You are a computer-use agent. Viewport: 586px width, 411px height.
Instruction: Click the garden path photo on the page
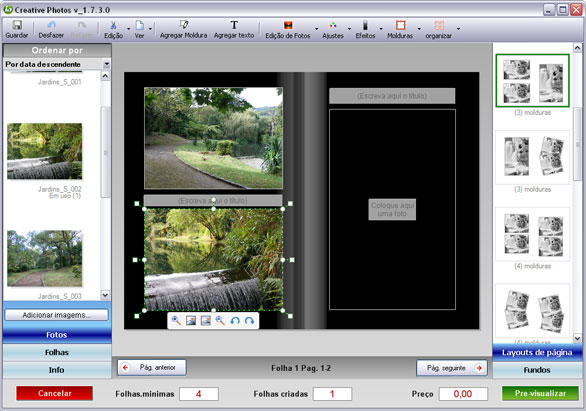coord(213,138)
